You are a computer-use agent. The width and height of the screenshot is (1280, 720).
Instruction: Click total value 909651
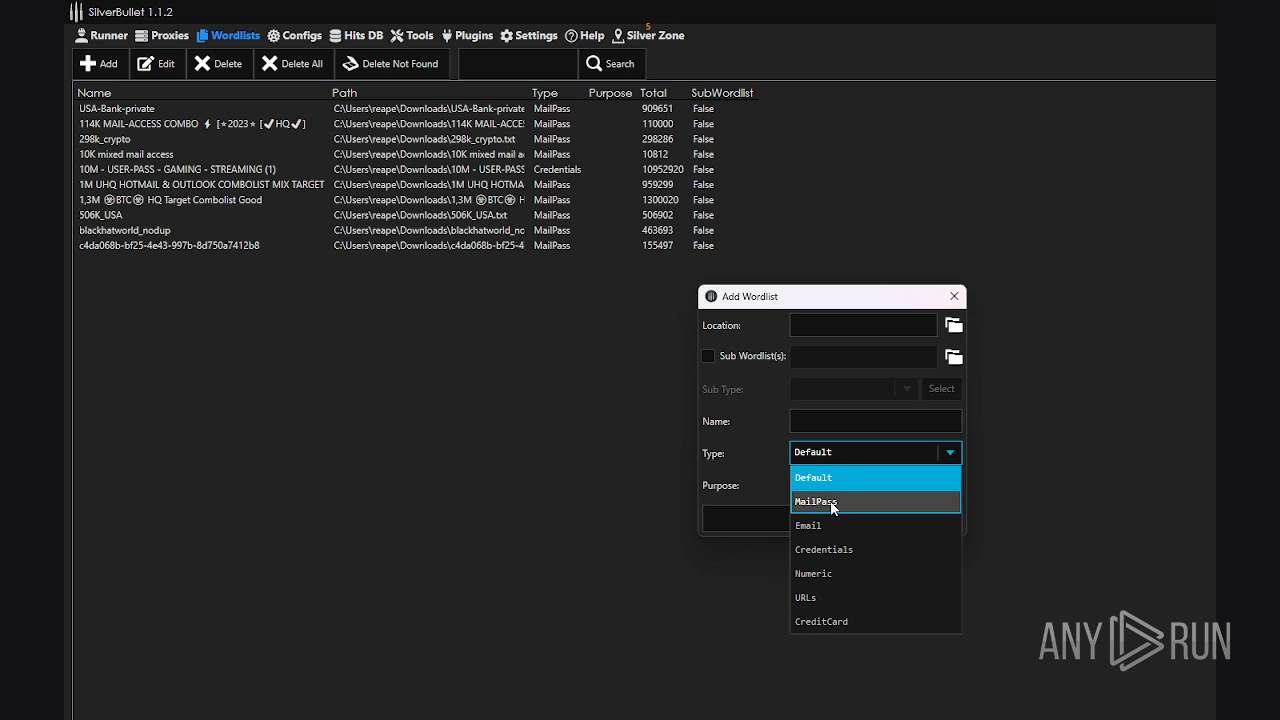click(657, 108)
